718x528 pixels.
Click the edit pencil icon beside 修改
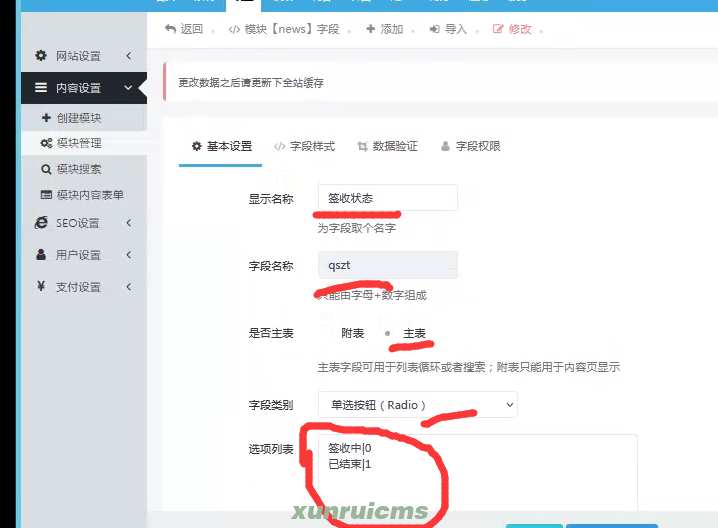tap(498, 29)
